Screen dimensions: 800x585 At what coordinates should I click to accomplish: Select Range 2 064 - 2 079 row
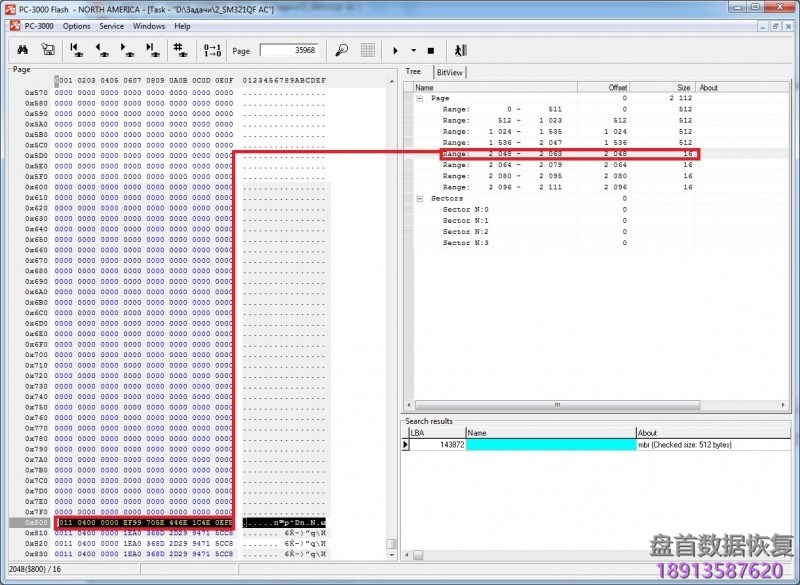(500, 166)
